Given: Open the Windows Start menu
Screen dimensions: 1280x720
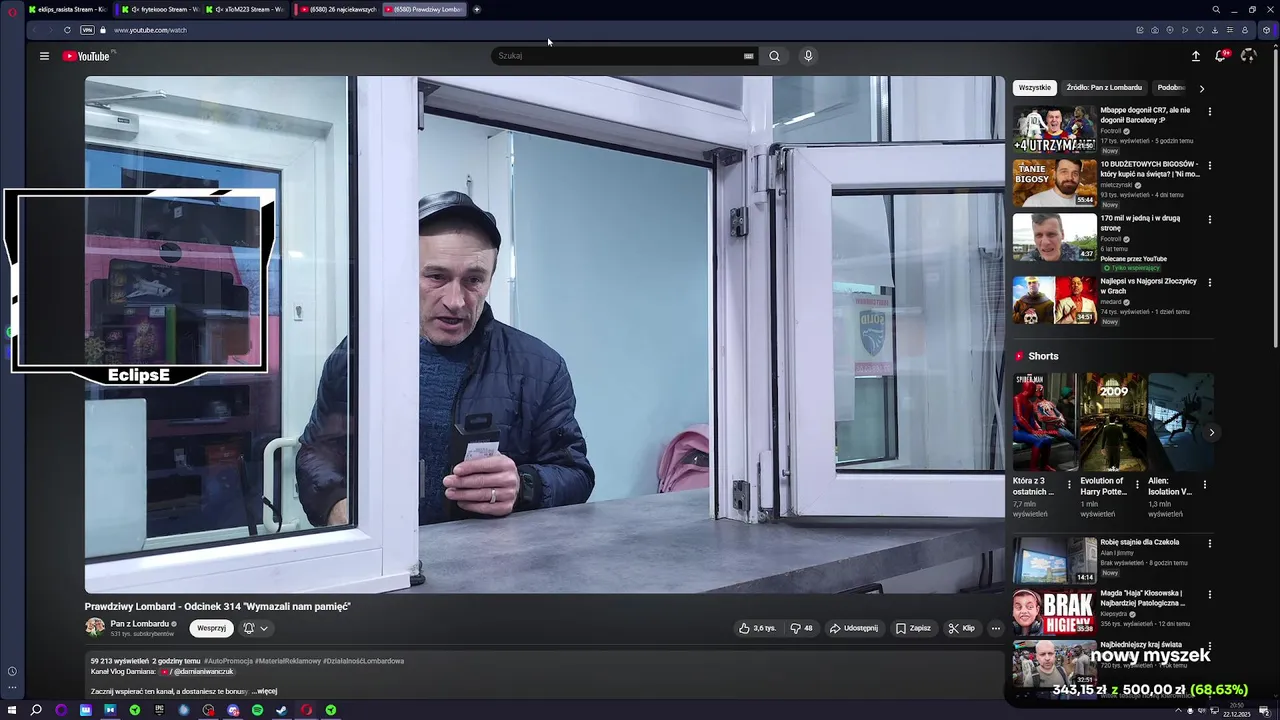Looking at the screenshot, I should click(12, 710).
